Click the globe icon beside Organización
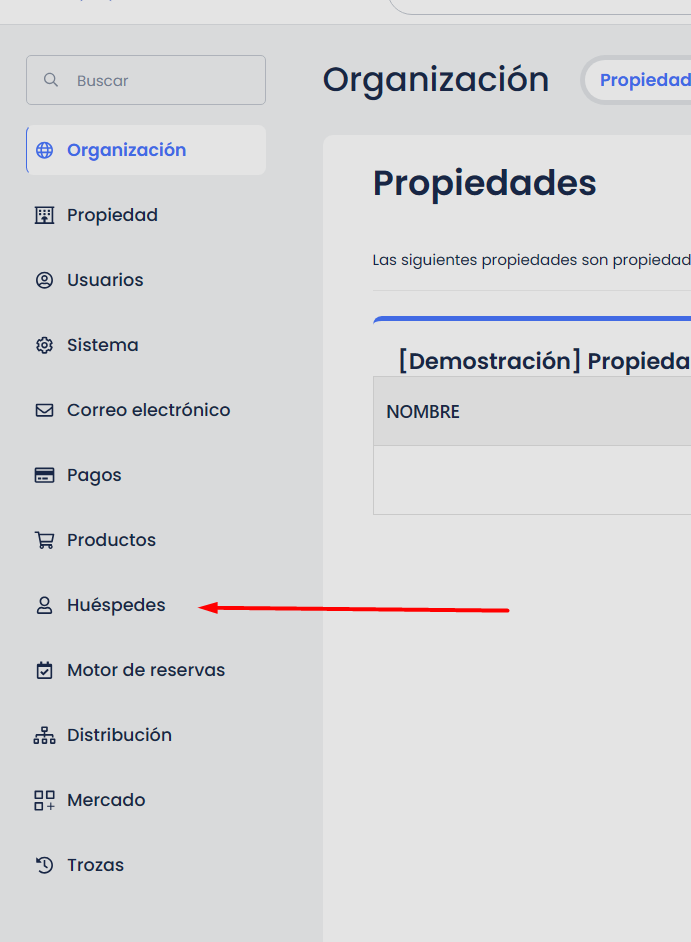691x942 pixels. 44,150
